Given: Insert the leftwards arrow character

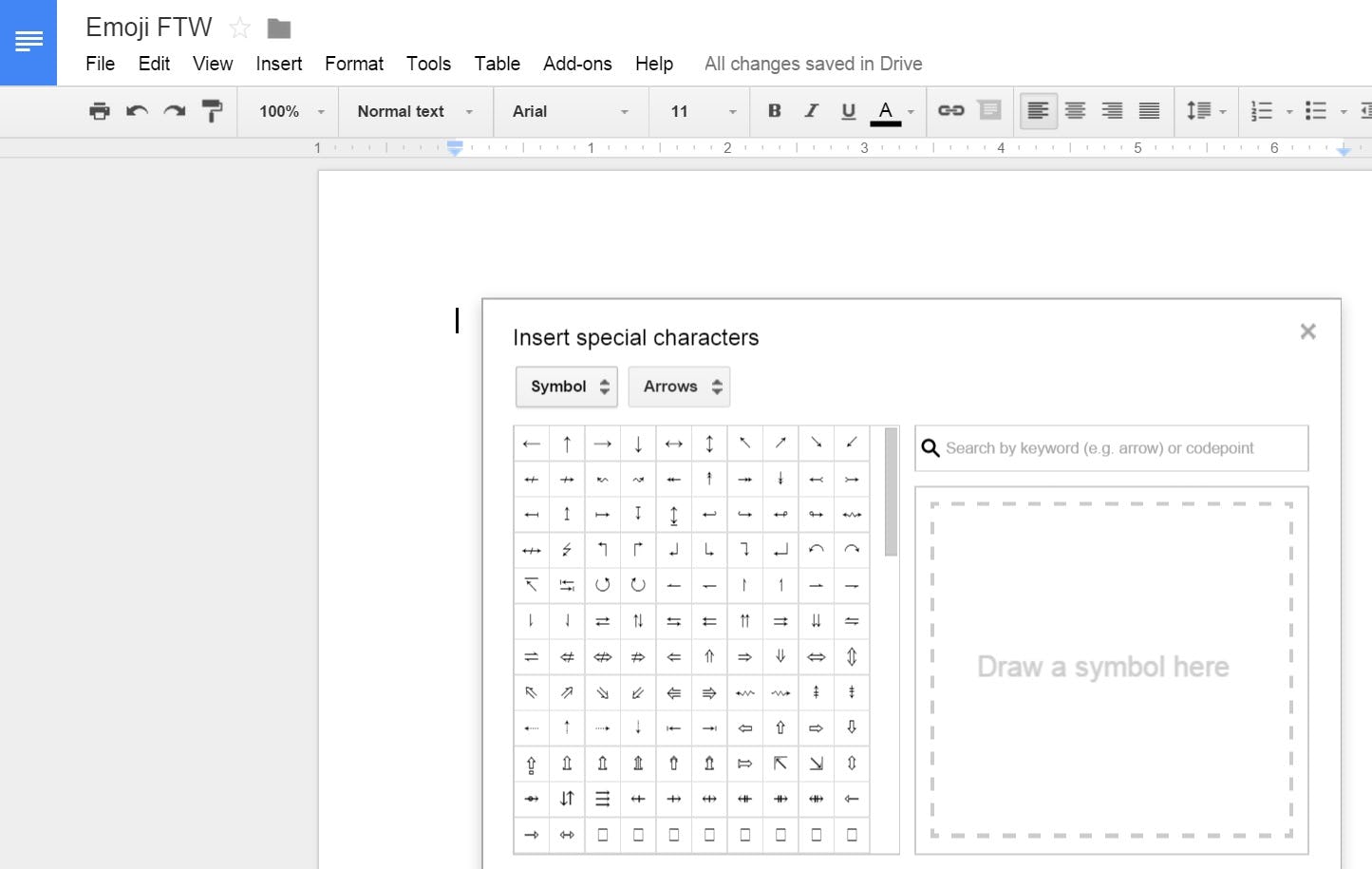Looking at the screenshot, I should coord(532,444).
